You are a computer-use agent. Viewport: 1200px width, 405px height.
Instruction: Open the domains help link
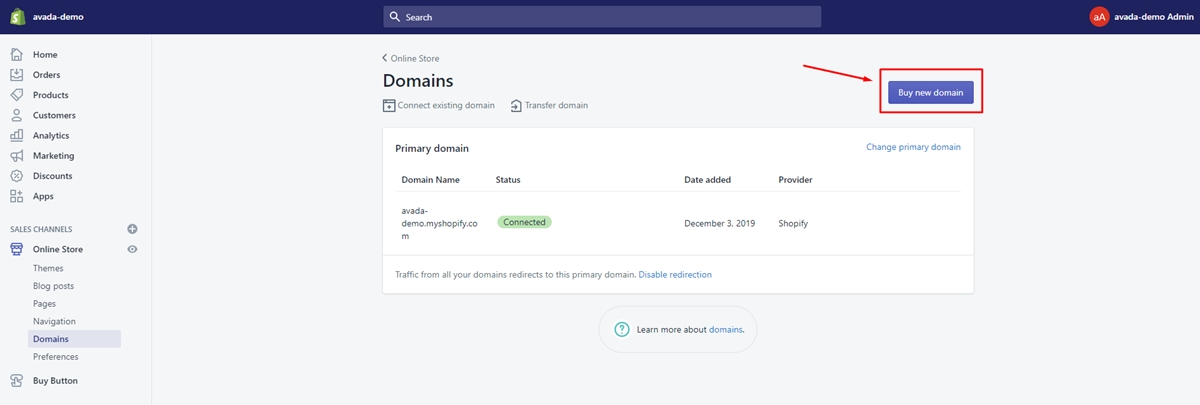coord(725,329)
